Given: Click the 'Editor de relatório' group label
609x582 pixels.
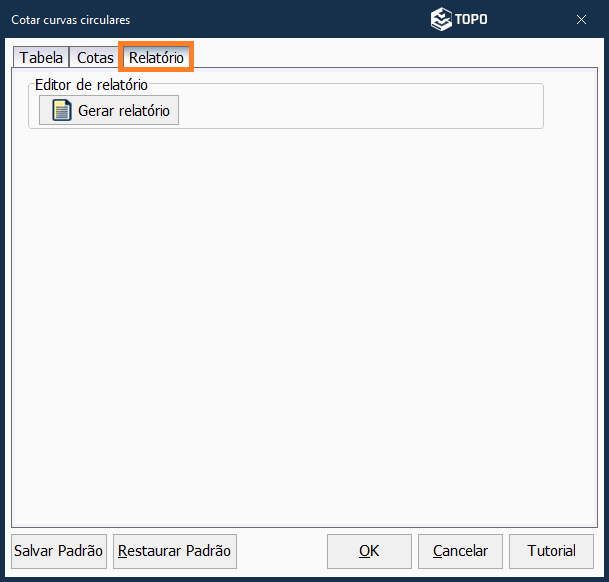Looking at the screenshot, I should [91, 85].
